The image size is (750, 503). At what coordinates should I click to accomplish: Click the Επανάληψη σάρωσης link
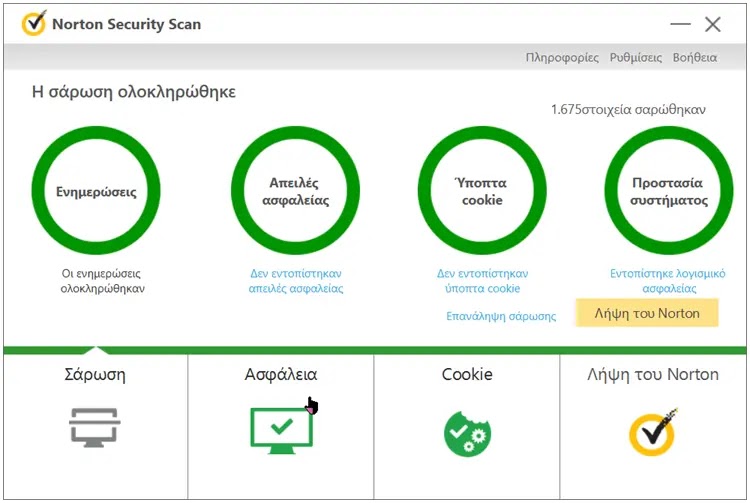tap(501, 316)
